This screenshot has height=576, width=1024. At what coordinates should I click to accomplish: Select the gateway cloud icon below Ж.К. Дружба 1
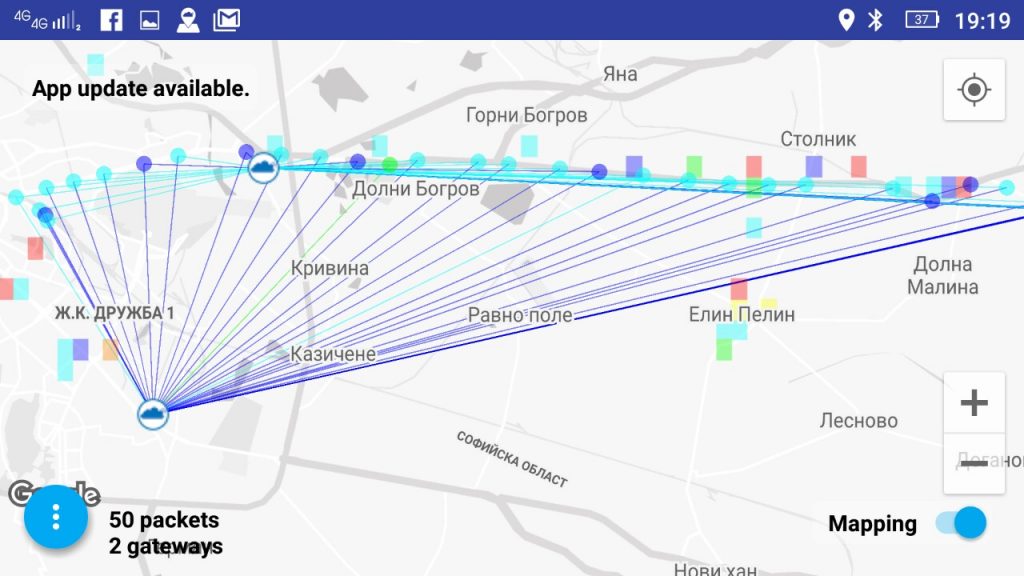pyautogui.click(x=152, y=412)
